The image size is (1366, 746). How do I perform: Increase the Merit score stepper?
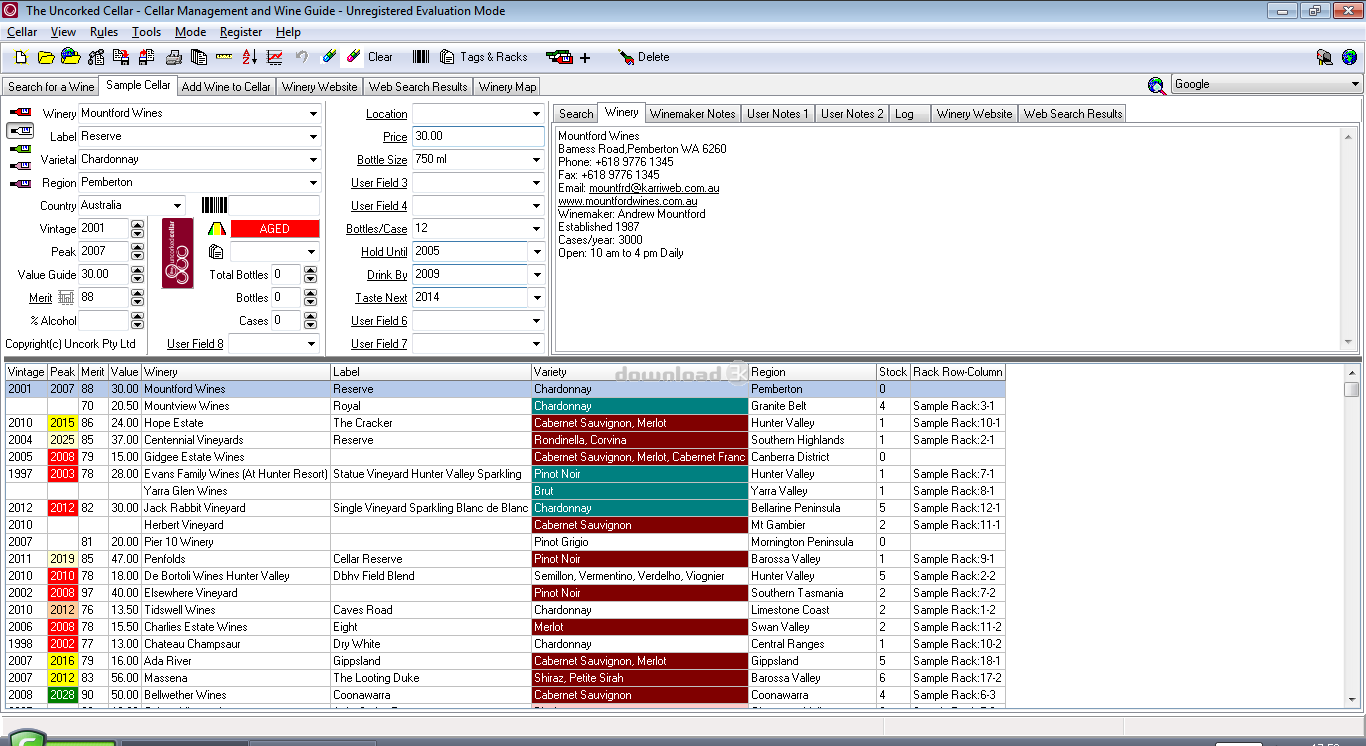click(x=137, y=293)
